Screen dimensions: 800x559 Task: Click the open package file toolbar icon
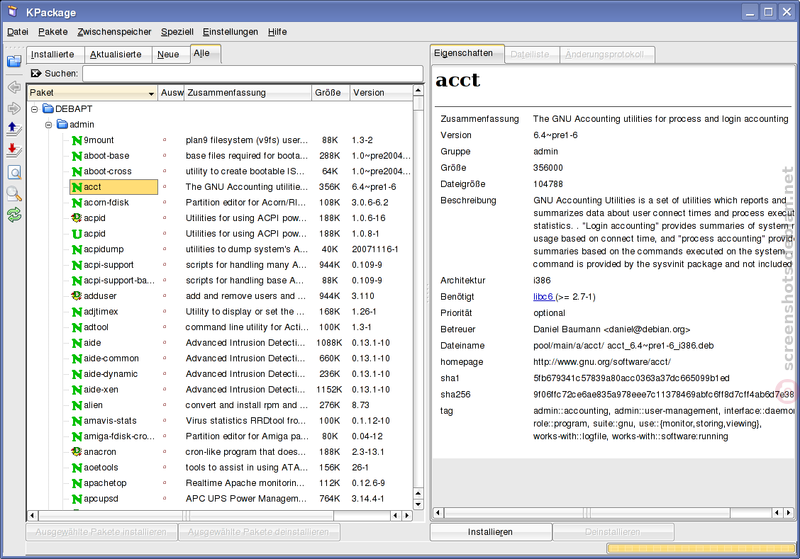pos(14,61)
